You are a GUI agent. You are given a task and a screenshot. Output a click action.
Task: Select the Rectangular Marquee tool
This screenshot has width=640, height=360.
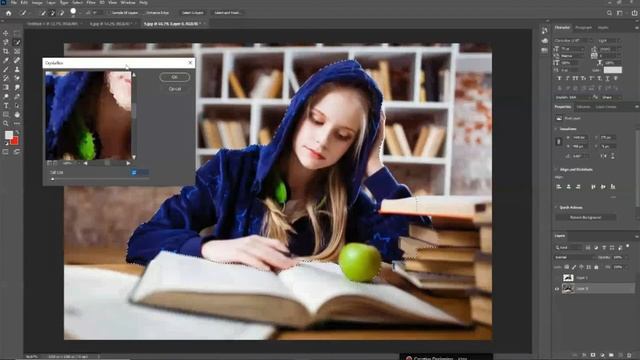click(17, 33)
